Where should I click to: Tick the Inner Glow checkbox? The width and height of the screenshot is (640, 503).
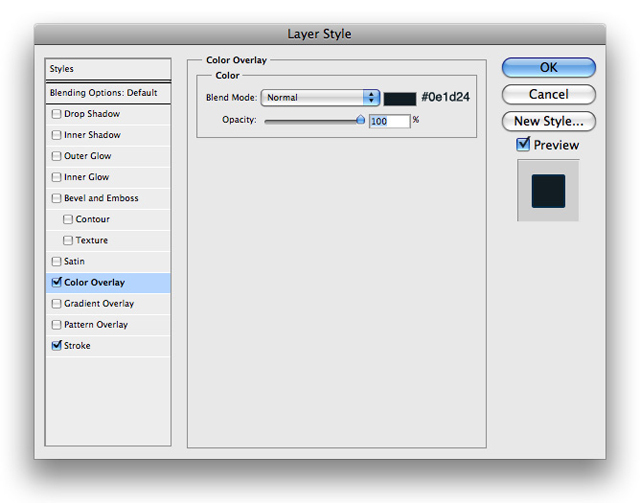[x=56, y=177]
